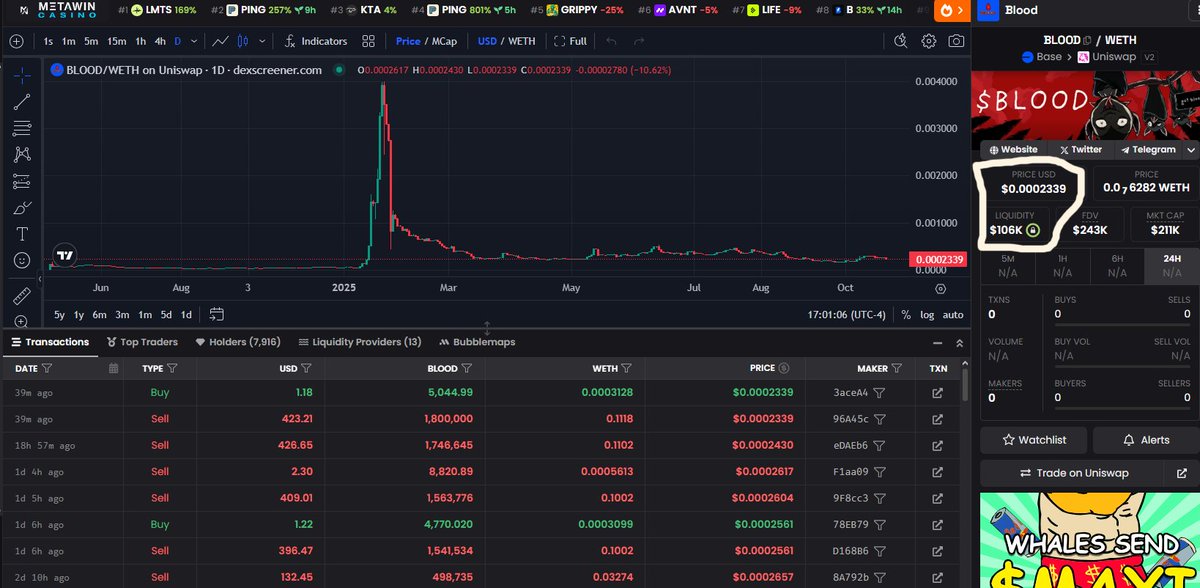Open the chart style dropdown arrow
Screen dimensions: 1200x588
pyautogui.click(x=263, y=41)
